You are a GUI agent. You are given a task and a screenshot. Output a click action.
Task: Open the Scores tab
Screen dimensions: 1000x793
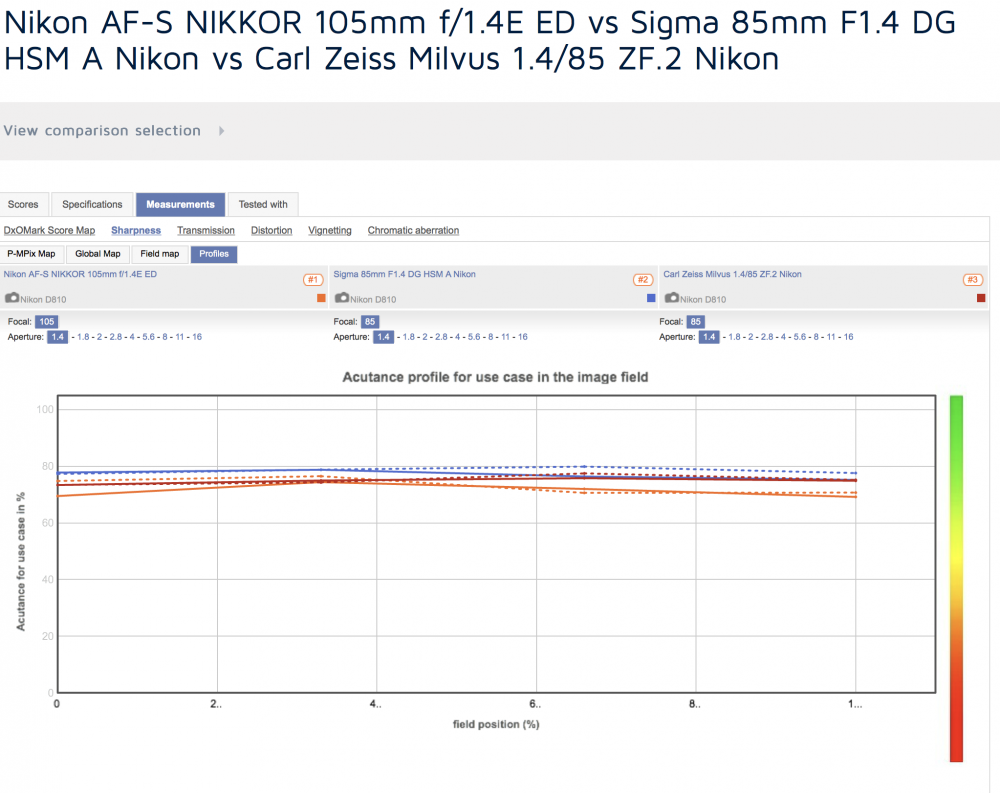[x=23, y=204]
